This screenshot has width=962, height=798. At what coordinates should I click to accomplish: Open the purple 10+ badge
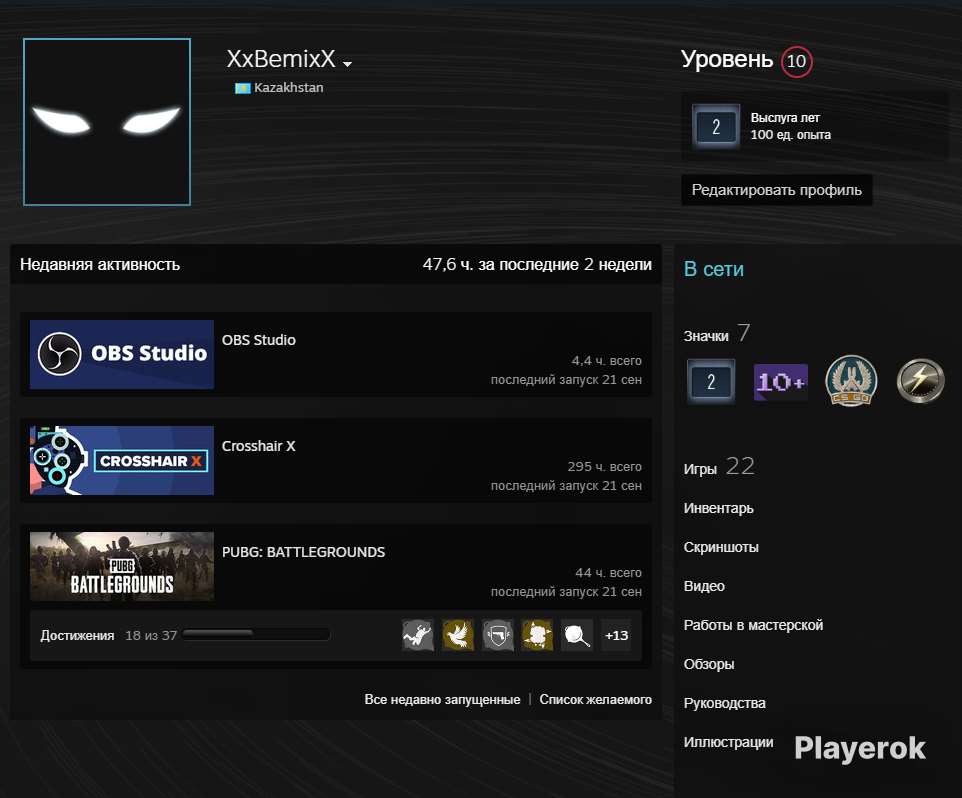coord(780,381)
